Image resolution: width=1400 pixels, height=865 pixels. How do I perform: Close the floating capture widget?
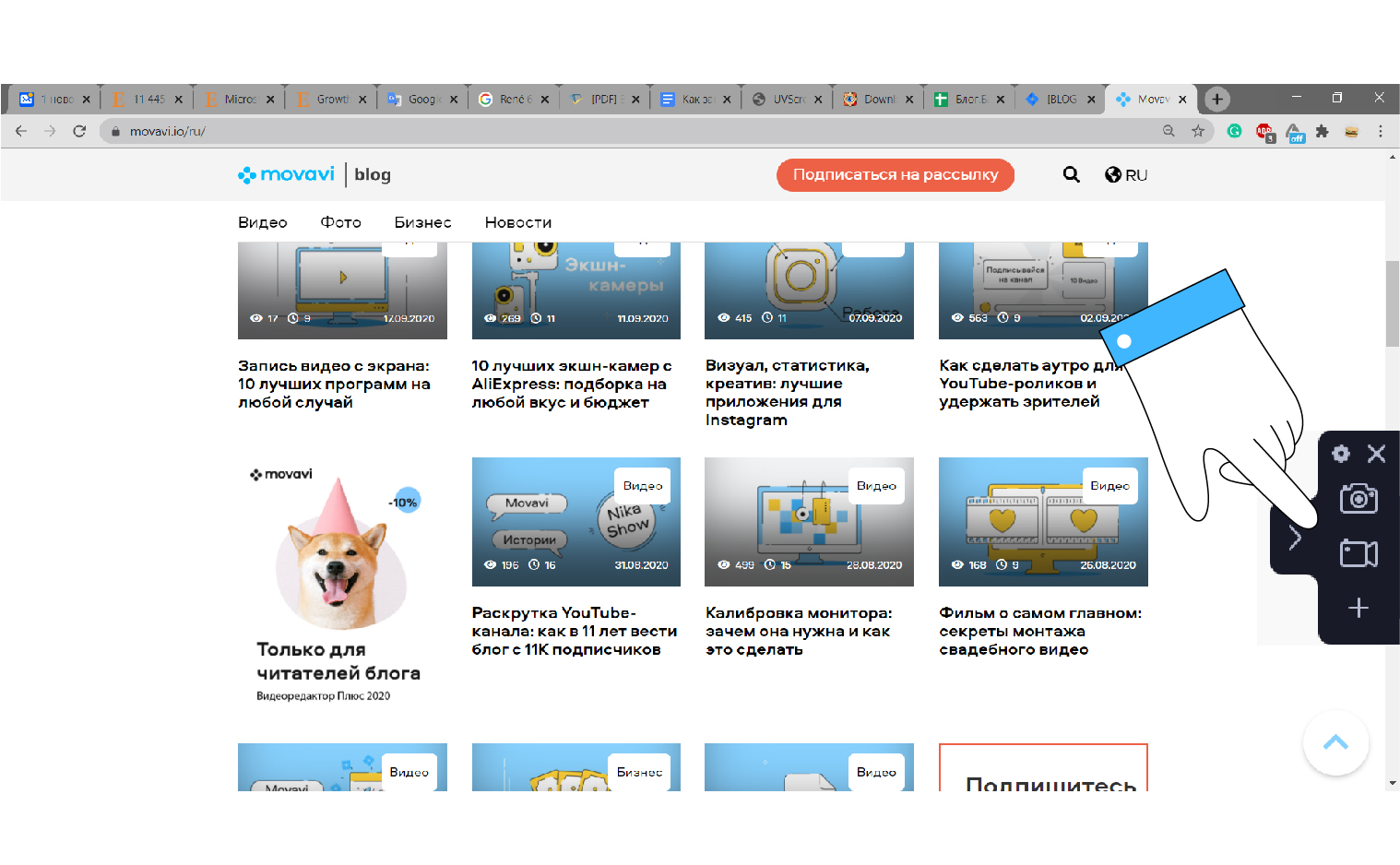(x=1376, y=454)
